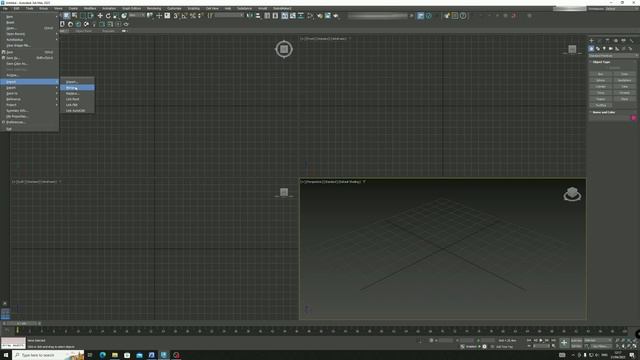Click the Plane primitive button
Viewport: 640px width, 360px height.
[x=625, y=99]
